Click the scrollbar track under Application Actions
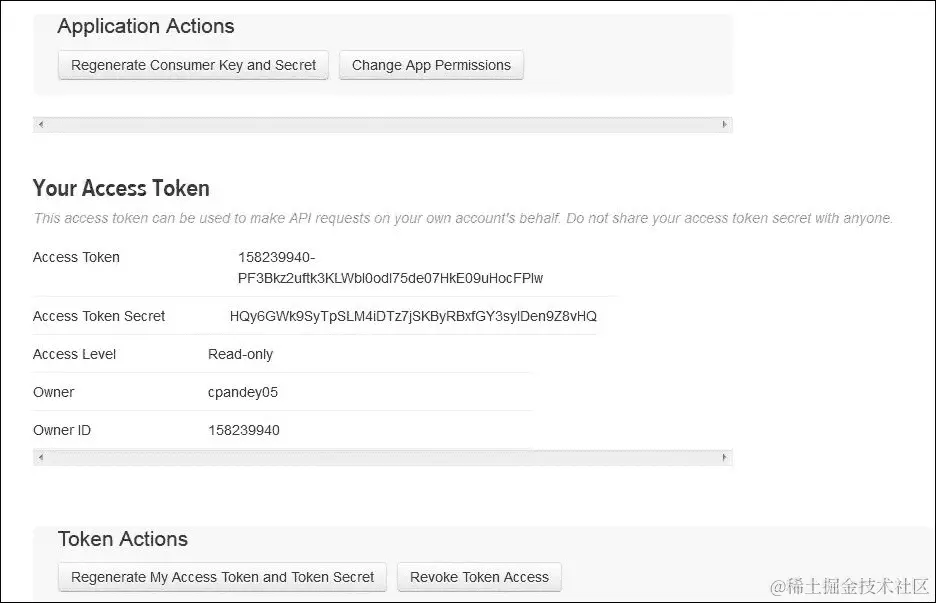Viewport: 936px width, 603px height. tap(382, 125)
